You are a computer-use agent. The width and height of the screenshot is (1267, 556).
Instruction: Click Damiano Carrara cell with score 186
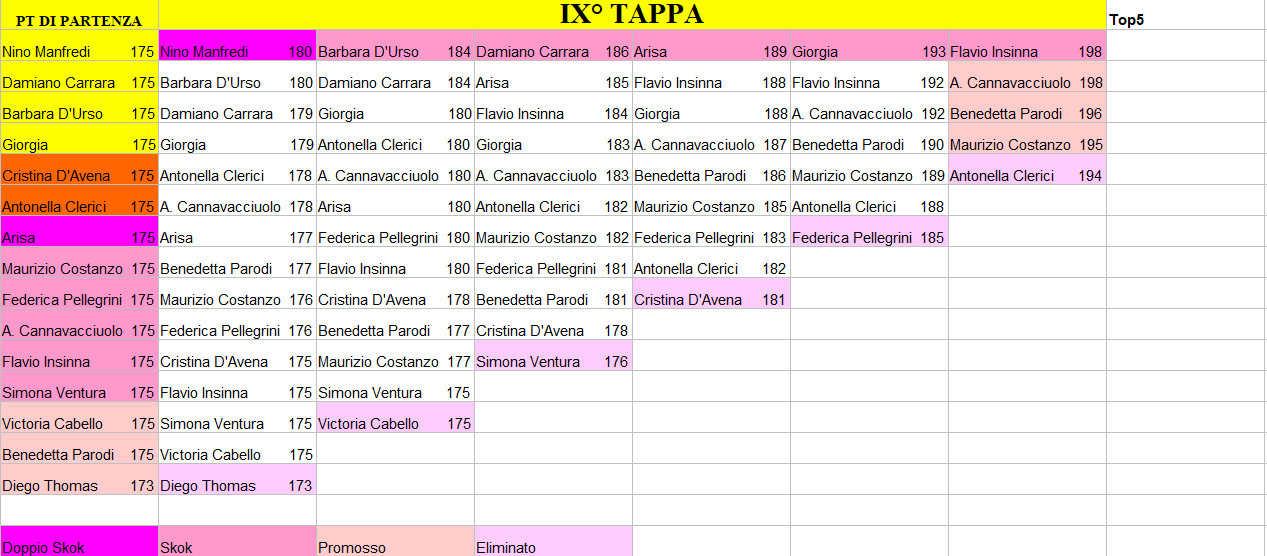click(x=552, y=52)
